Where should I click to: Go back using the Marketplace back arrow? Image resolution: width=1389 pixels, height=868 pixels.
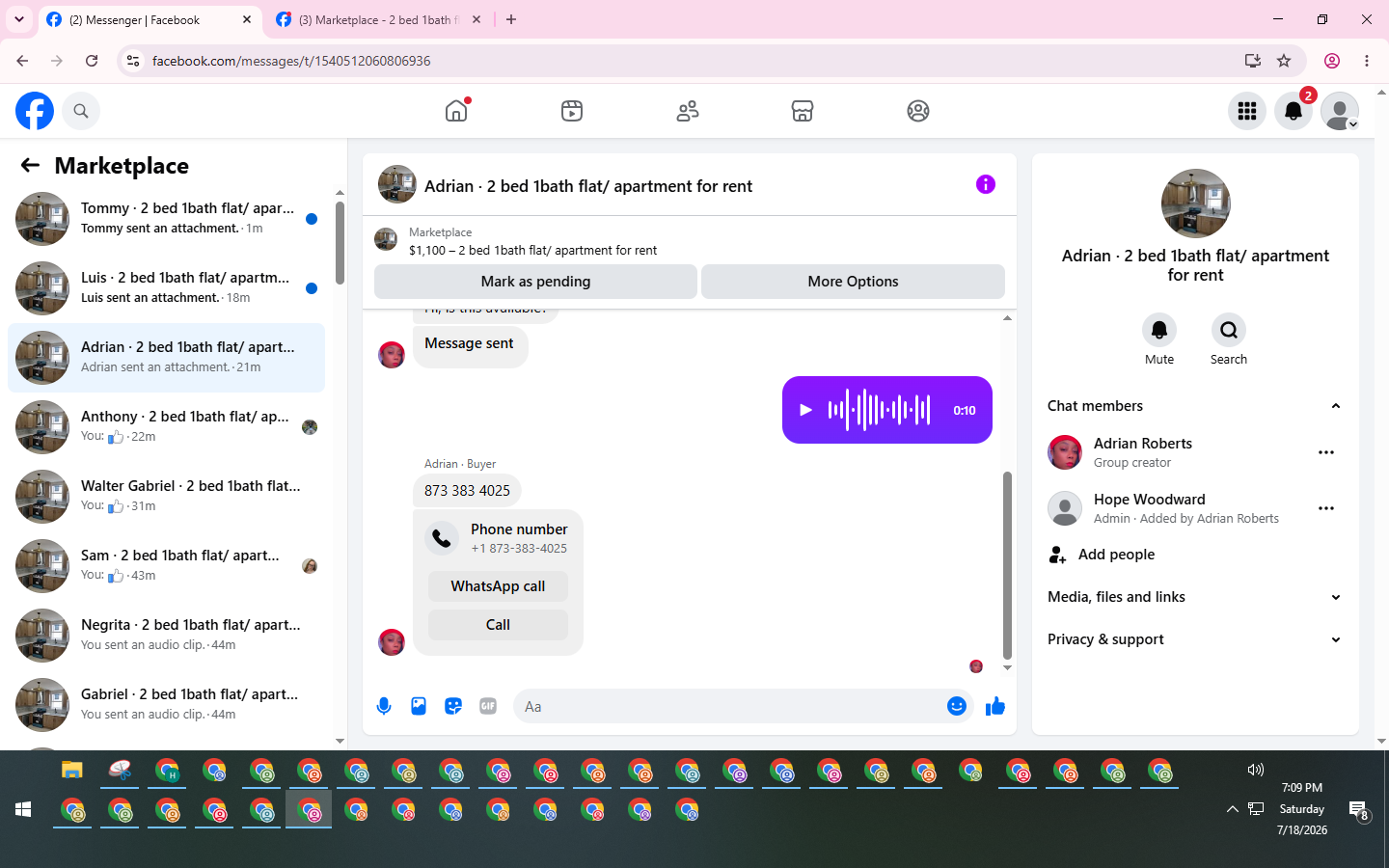pyautogui.click(x=30, y=165)
